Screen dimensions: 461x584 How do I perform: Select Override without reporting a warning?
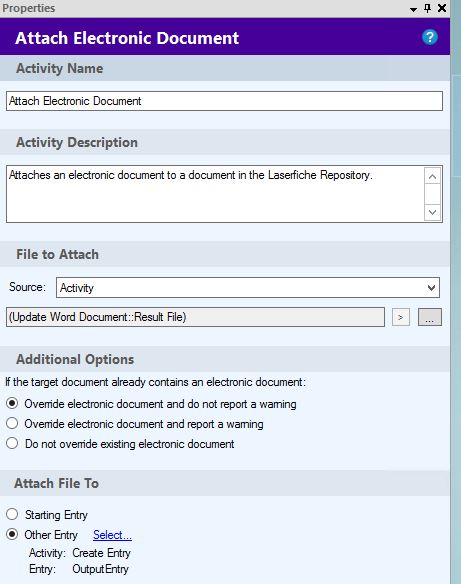12,403
